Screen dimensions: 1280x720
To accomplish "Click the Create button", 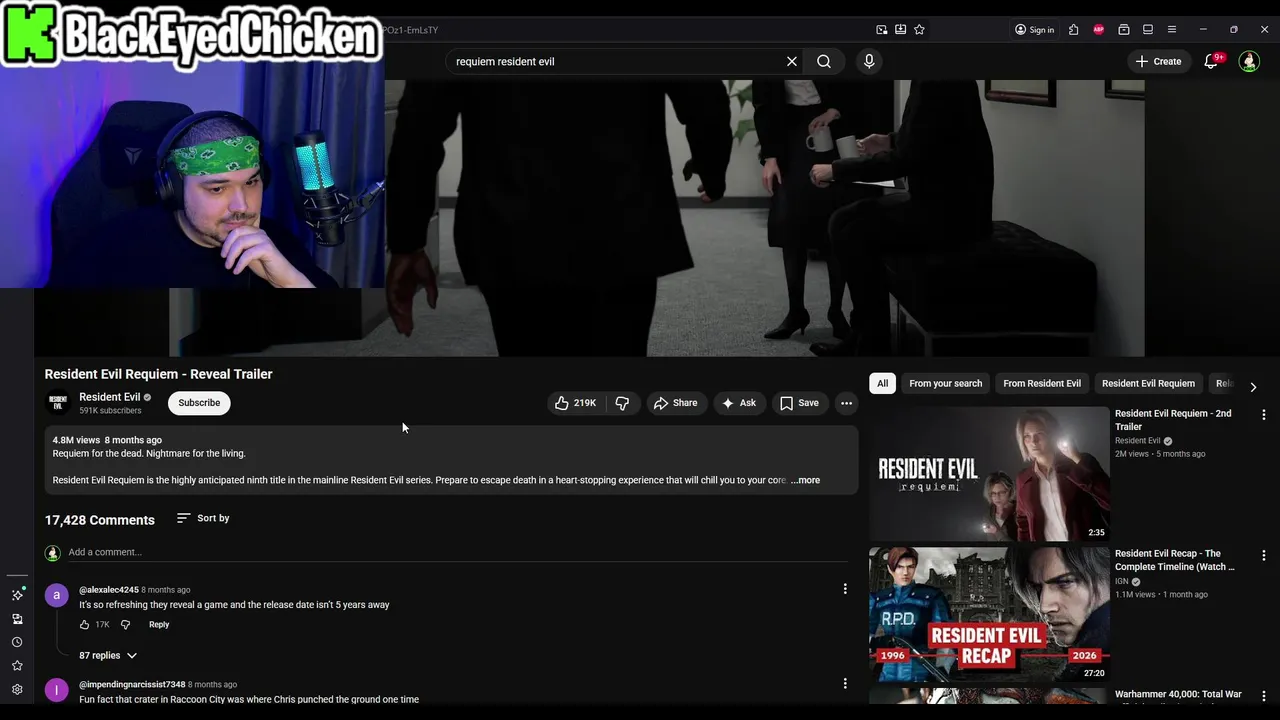I will point(1158,61).
